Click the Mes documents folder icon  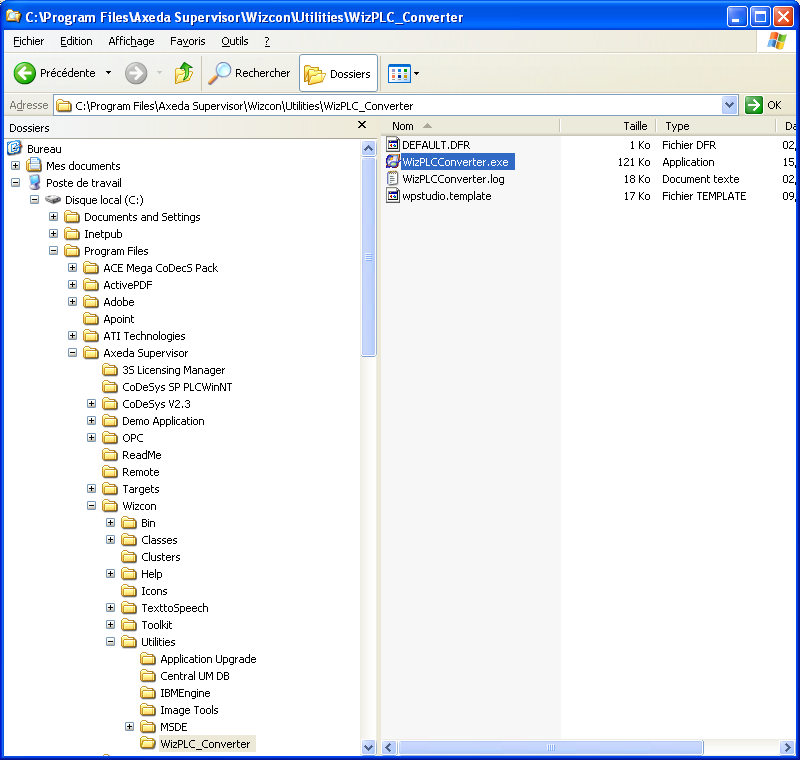pyautogui.click(x=34, y=165)
